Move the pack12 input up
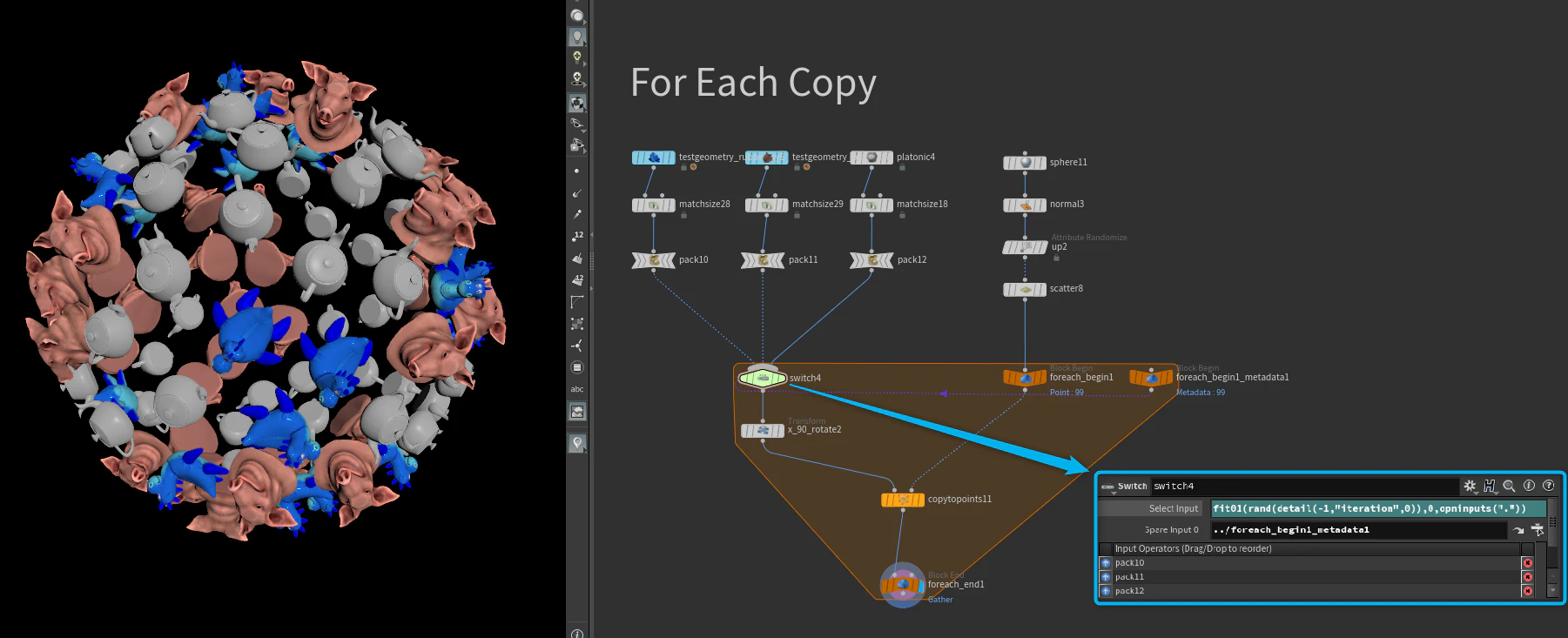Screen dimensions: 1568x638 pyautogui.click(x=1106, y=591)
